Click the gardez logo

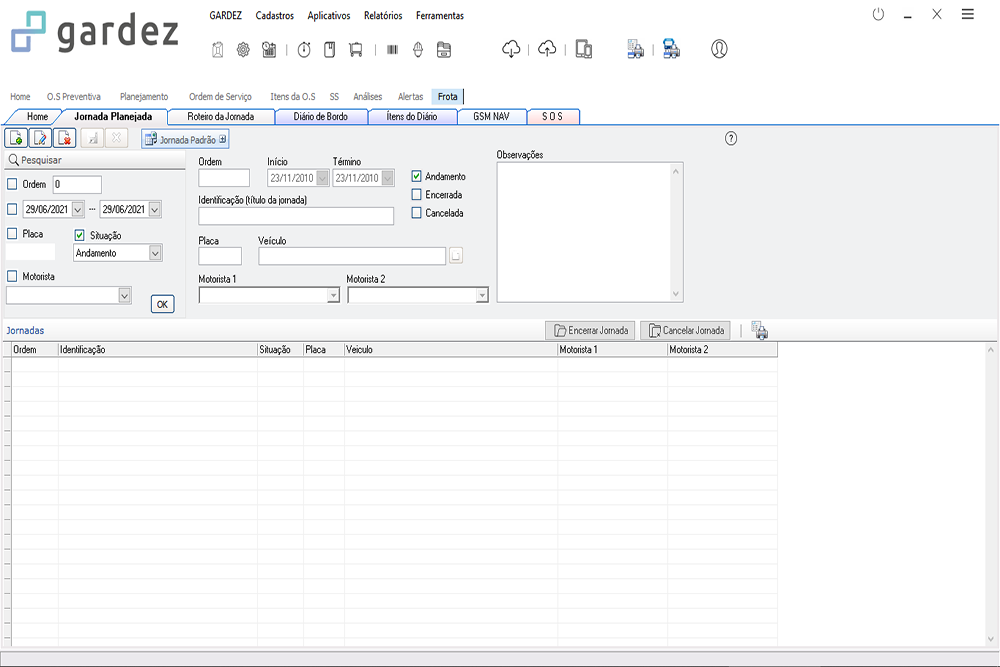pos(94,32)
